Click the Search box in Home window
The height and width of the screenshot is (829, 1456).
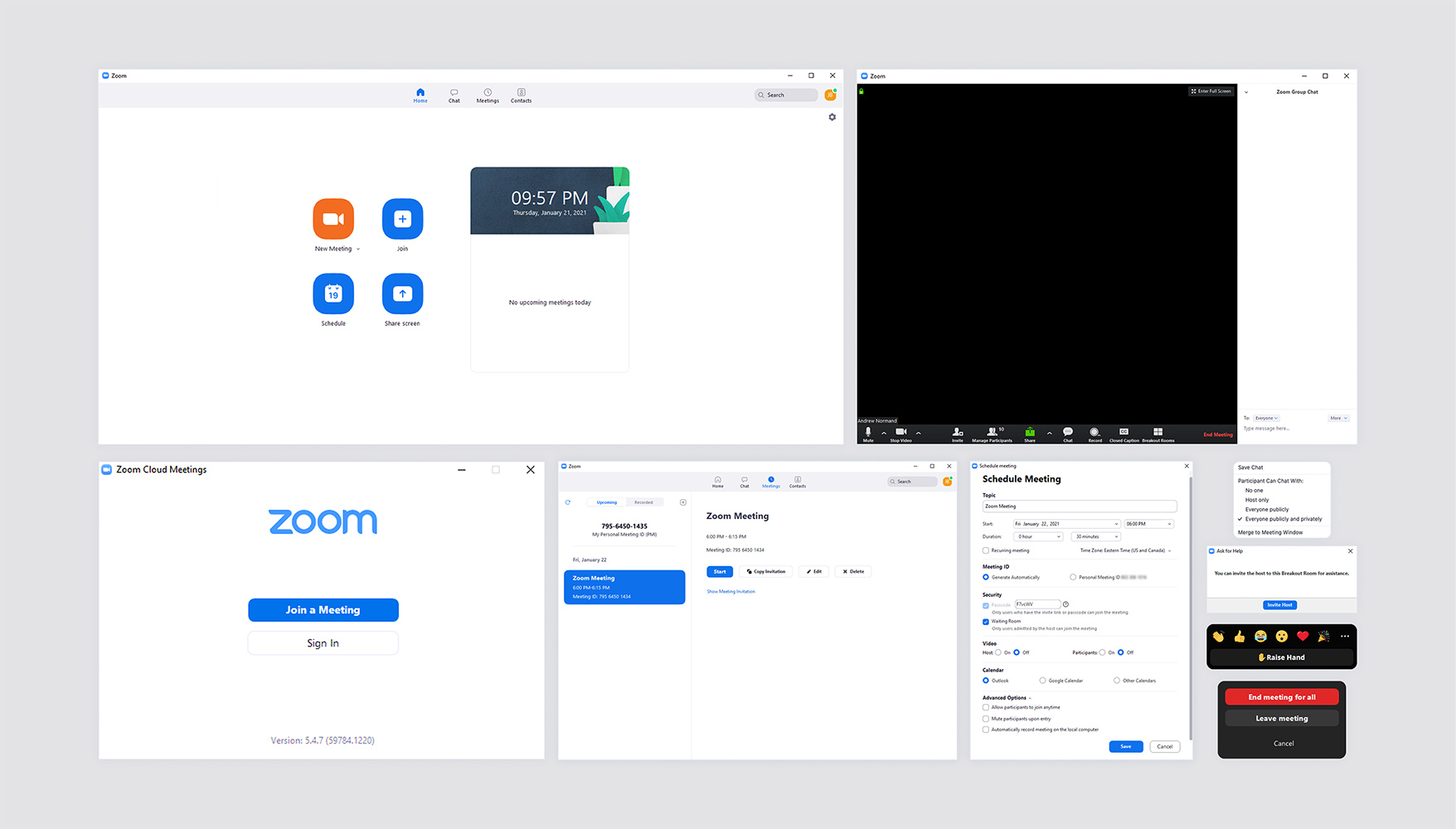point(786,95)
